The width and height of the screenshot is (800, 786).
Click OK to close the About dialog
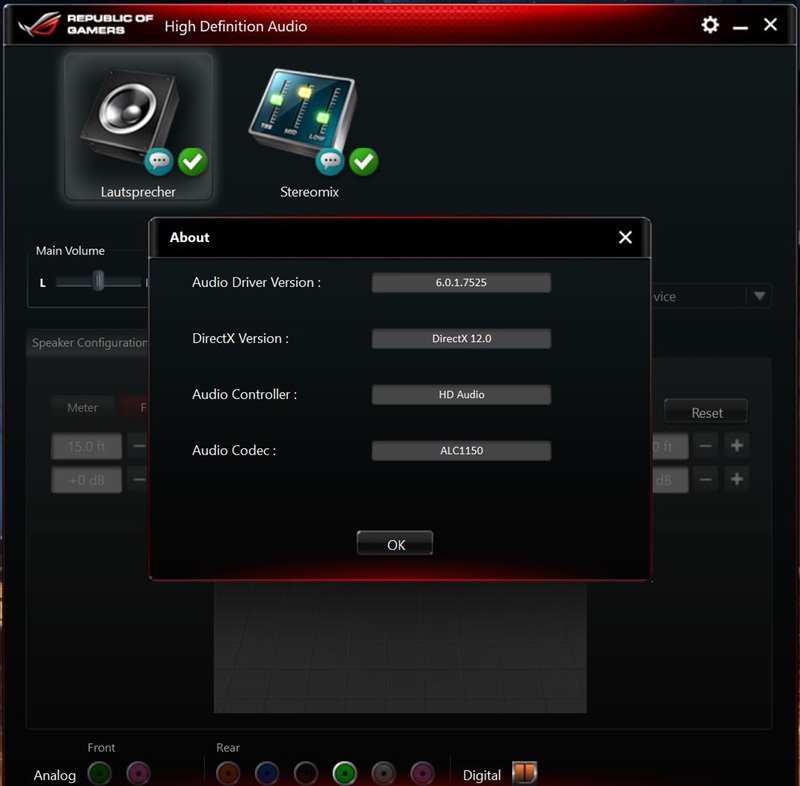[394, 543]
